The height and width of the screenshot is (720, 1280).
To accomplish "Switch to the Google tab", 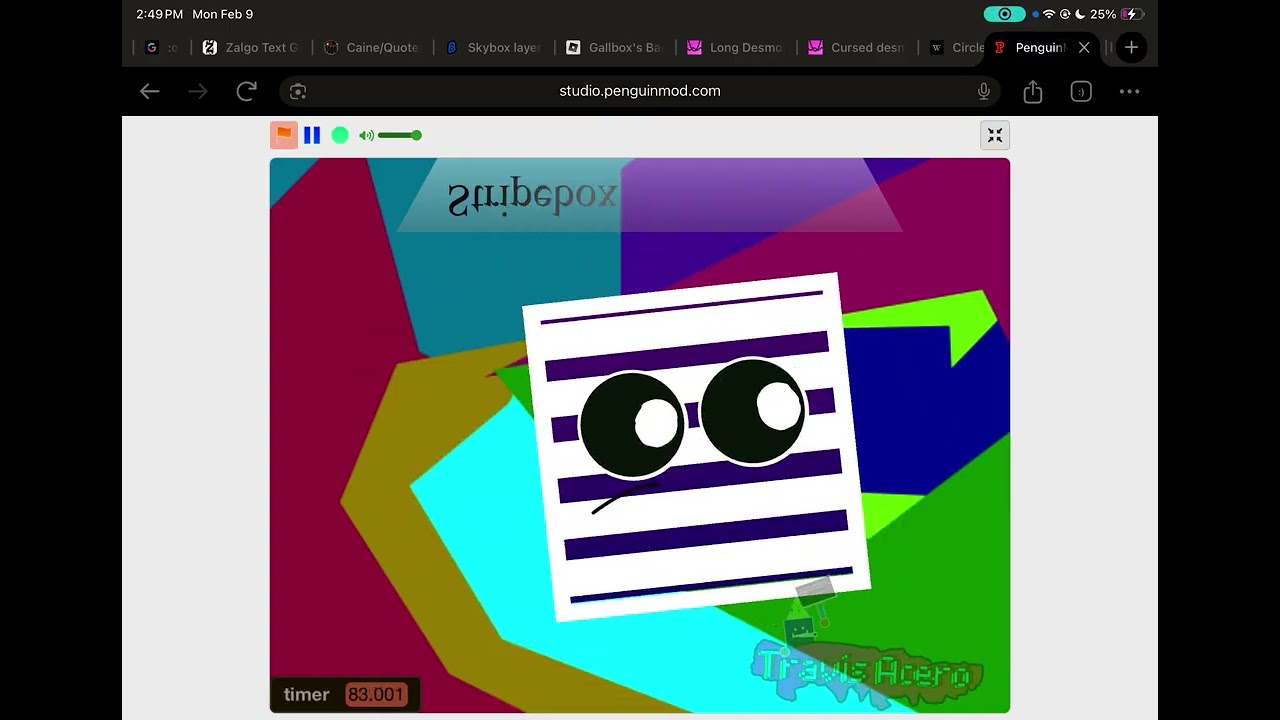I will [x=160, y=47].
